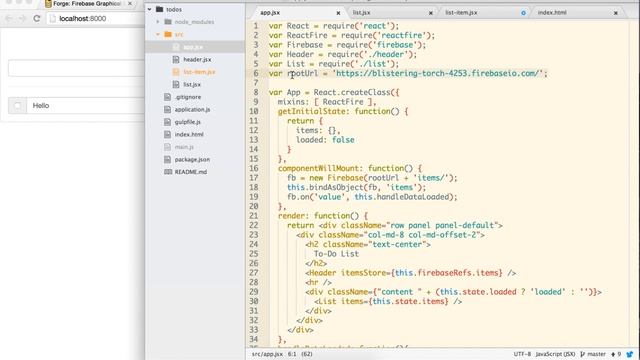640x360 pixels.
Task: Click the header.jsx file icon
Action: click(176, 60)
